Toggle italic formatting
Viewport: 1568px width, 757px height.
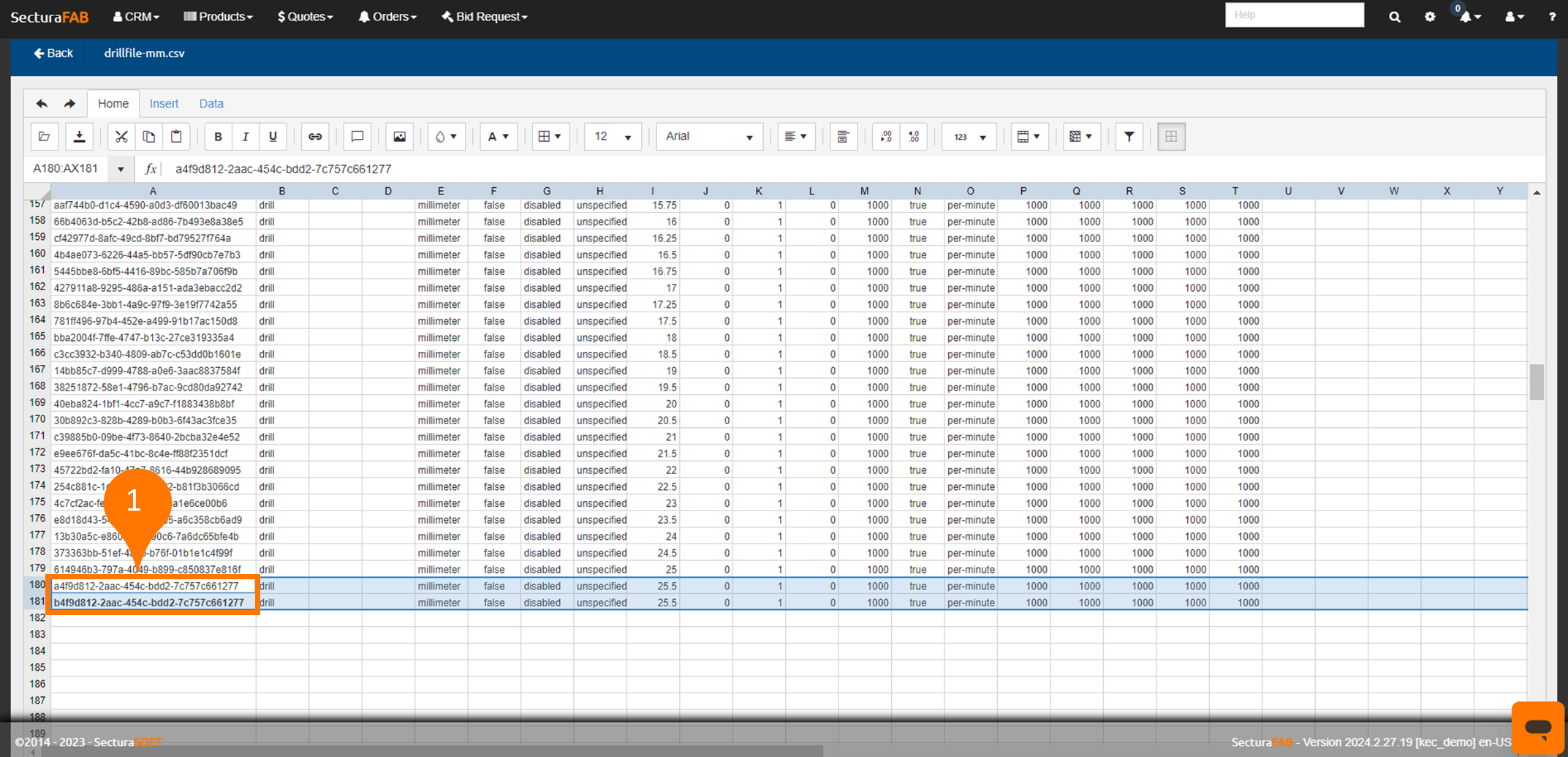click(246, 137)
